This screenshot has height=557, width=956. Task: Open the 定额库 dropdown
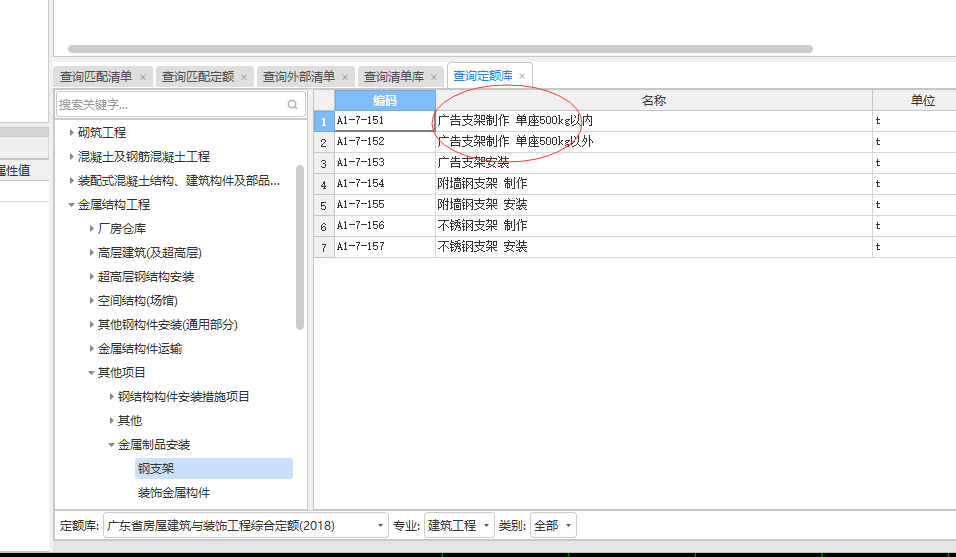(x=246, y=525)
